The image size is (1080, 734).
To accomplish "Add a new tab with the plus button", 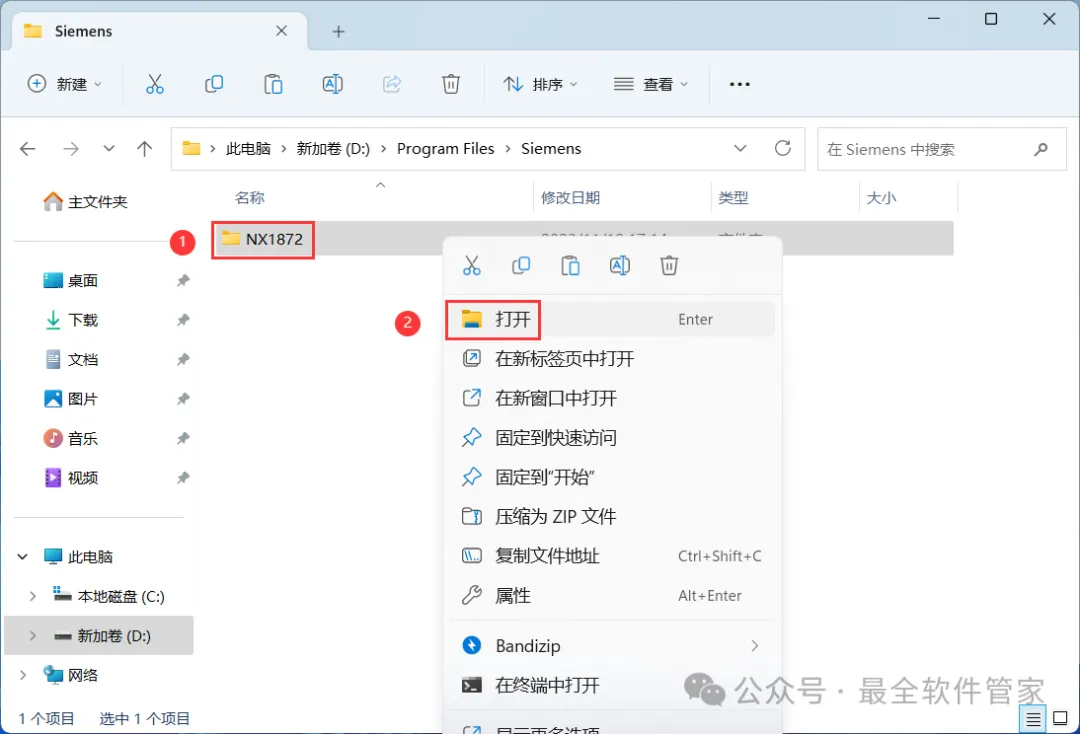I will [338, 32].
